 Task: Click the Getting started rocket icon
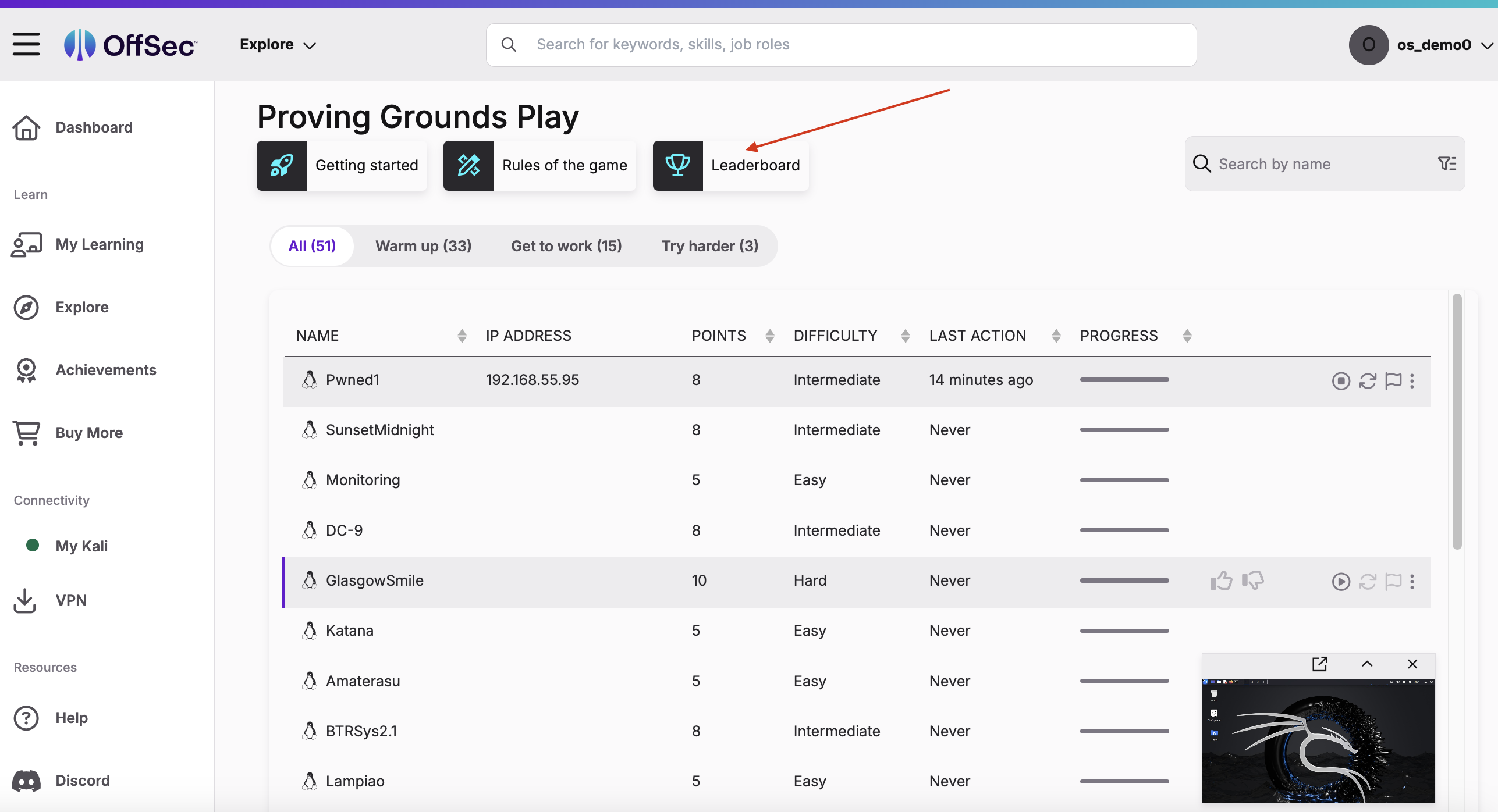point(282,165)
